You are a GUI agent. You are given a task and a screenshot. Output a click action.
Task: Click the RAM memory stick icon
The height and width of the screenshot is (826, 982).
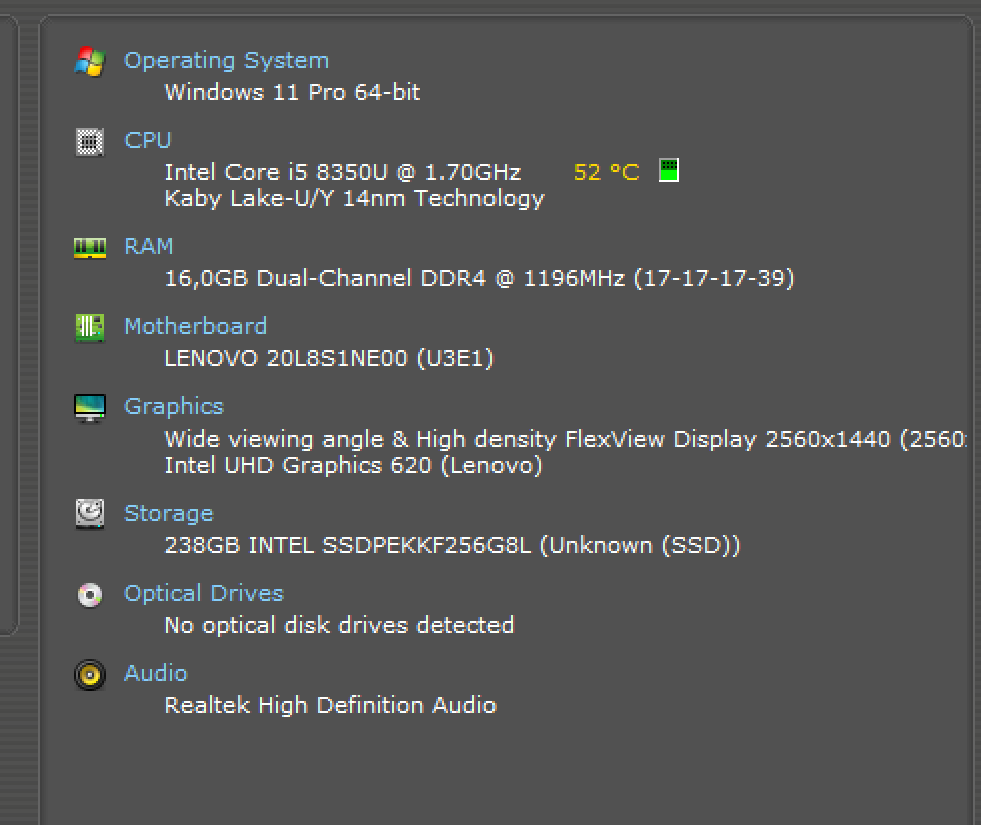coord(89,246)
